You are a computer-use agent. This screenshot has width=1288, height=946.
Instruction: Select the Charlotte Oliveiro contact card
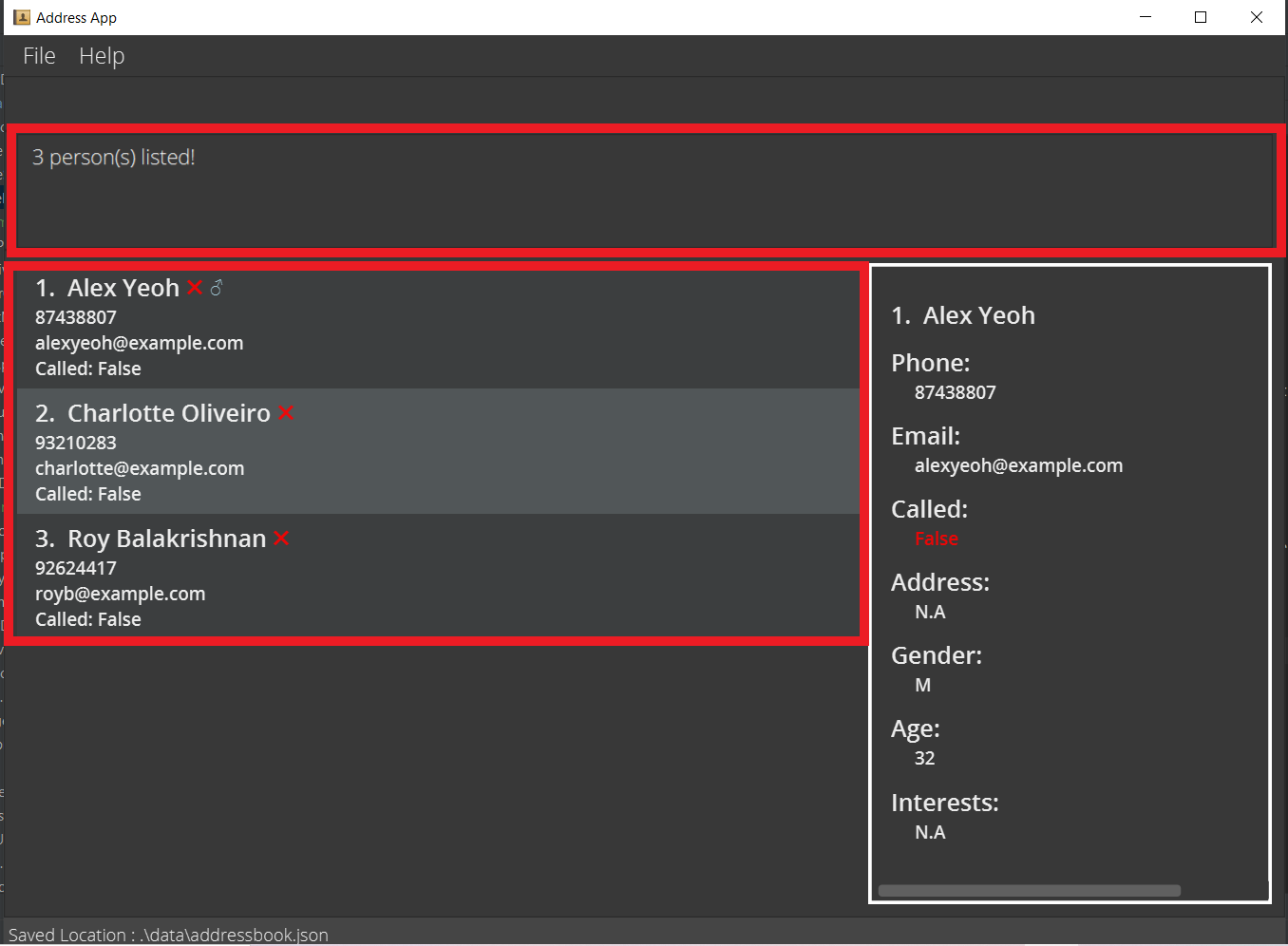(x=437, y=452)
